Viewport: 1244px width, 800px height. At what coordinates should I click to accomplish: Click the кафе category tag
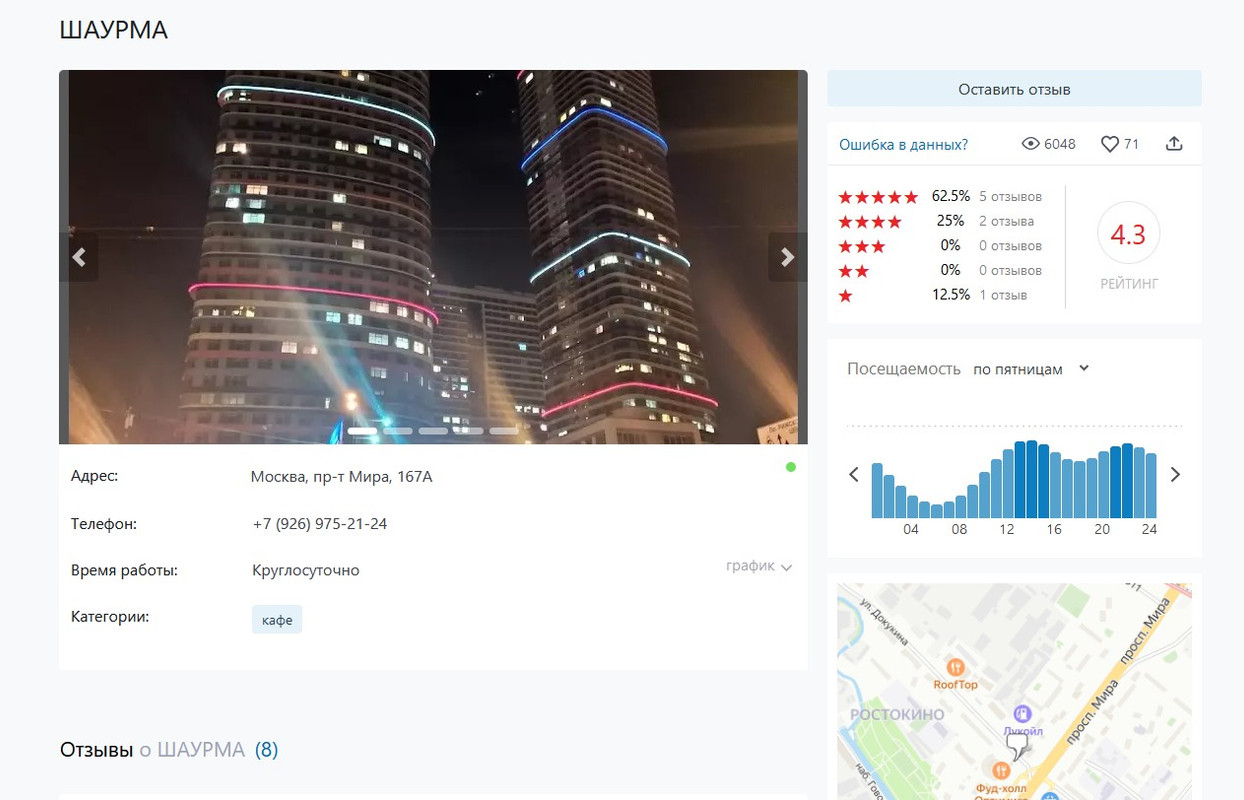(x=277, y=620)
